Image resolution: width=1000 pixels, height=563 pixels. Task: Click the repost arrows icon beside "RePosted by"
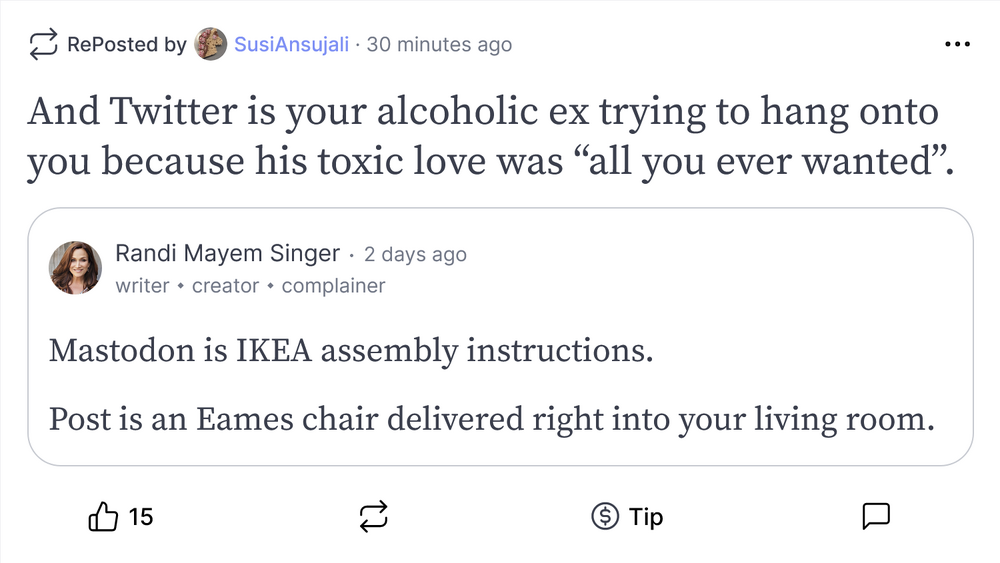click(x=43, y=44)
